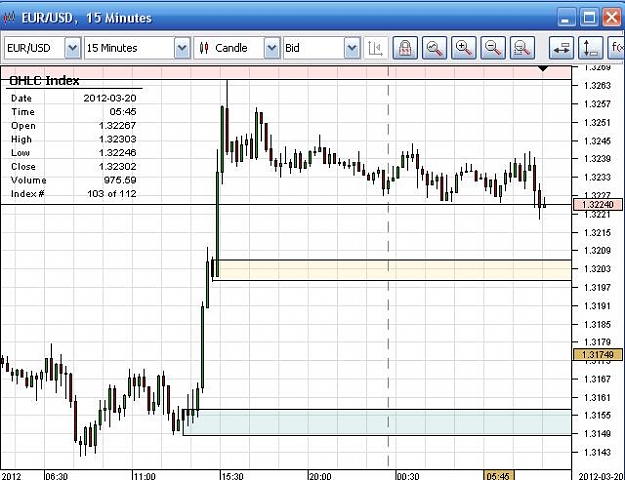Click the 1.3143 price axis label
Image resolution: width=625 pixels, height=480 pixels.
click(597, 452)
